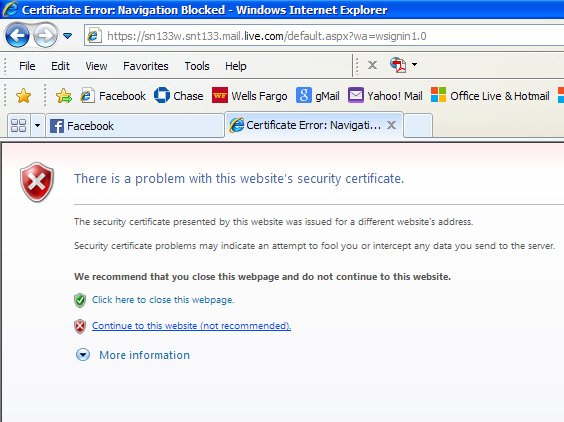Screen dimensions: 564x422
Task: Click the Convert to PDF toolbar icon
Action: coord(398,65)
